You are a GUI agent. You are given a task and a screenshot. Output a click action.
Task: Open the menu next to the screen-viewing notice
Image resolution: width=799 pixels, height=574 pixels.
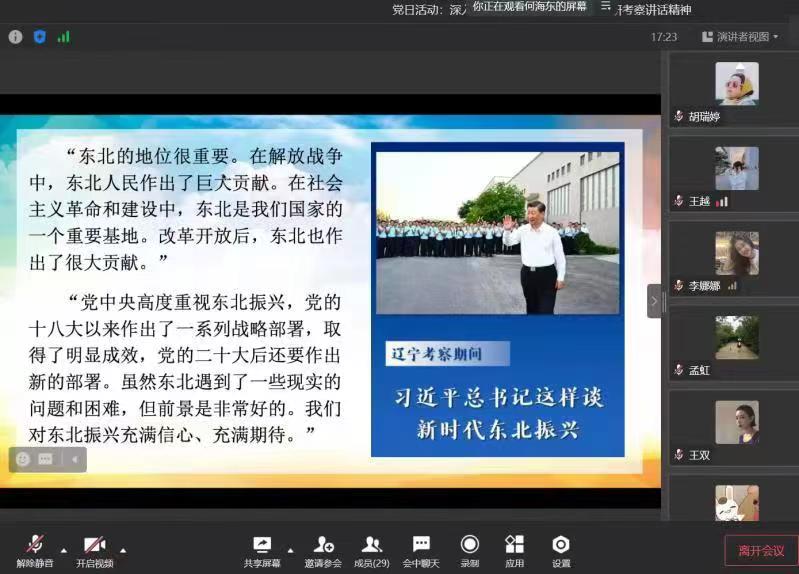pyautogui.click(x=606, y=6)
